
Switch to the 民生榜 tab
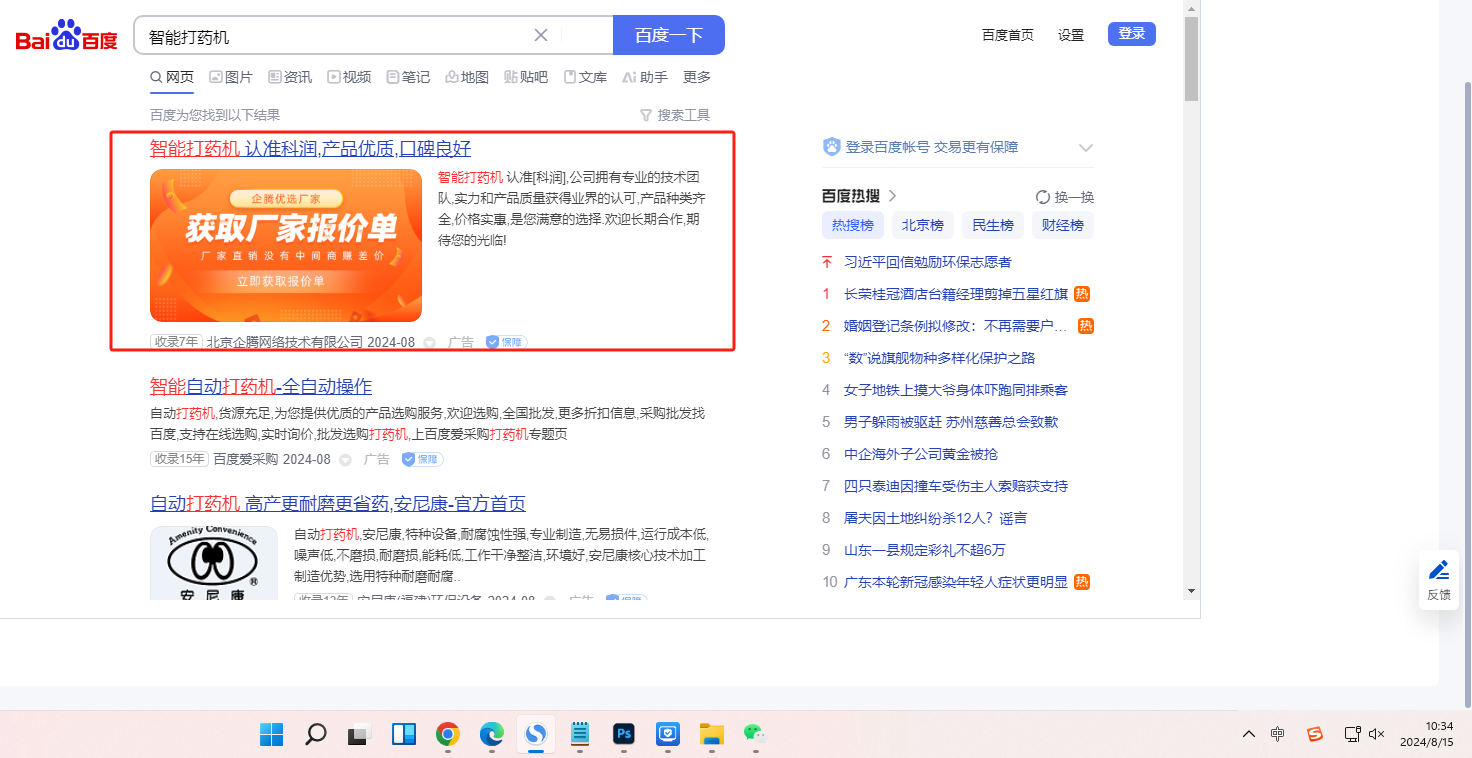coord(993,225)
